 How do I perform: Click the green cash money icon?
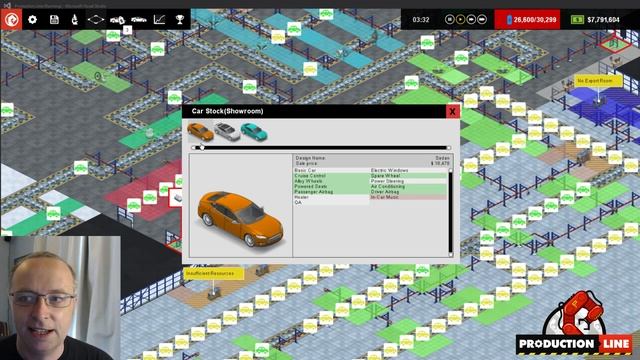[x=577, y=20]
